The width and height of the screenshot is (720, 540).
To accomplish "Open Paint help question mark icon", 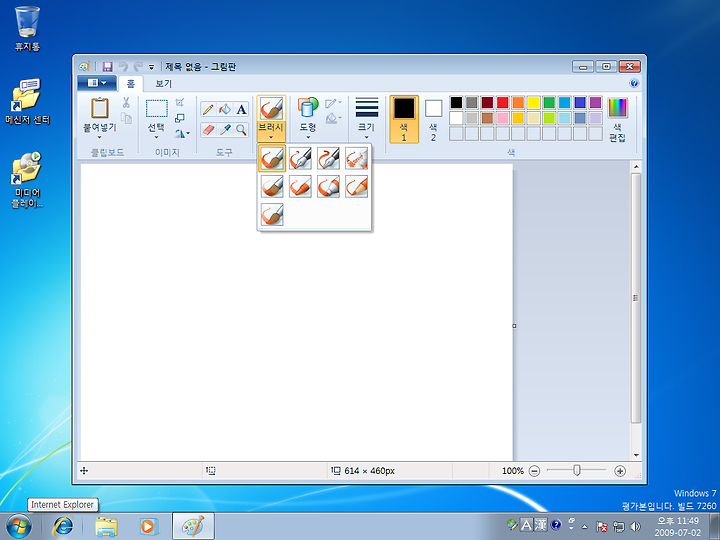I will 634,83.
